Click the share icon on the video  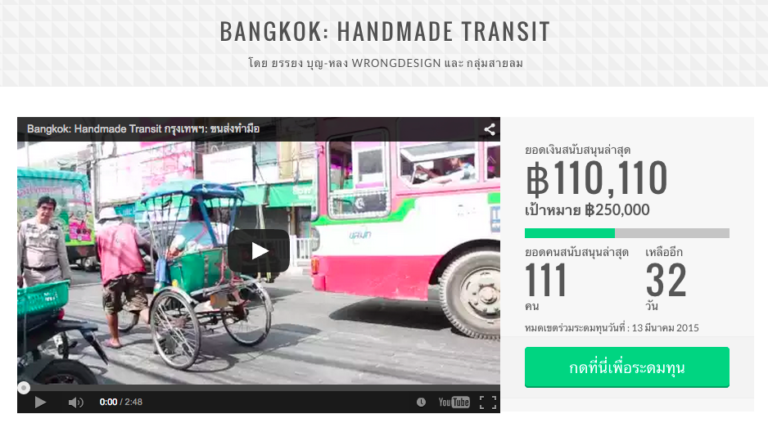tap(489, 129)
